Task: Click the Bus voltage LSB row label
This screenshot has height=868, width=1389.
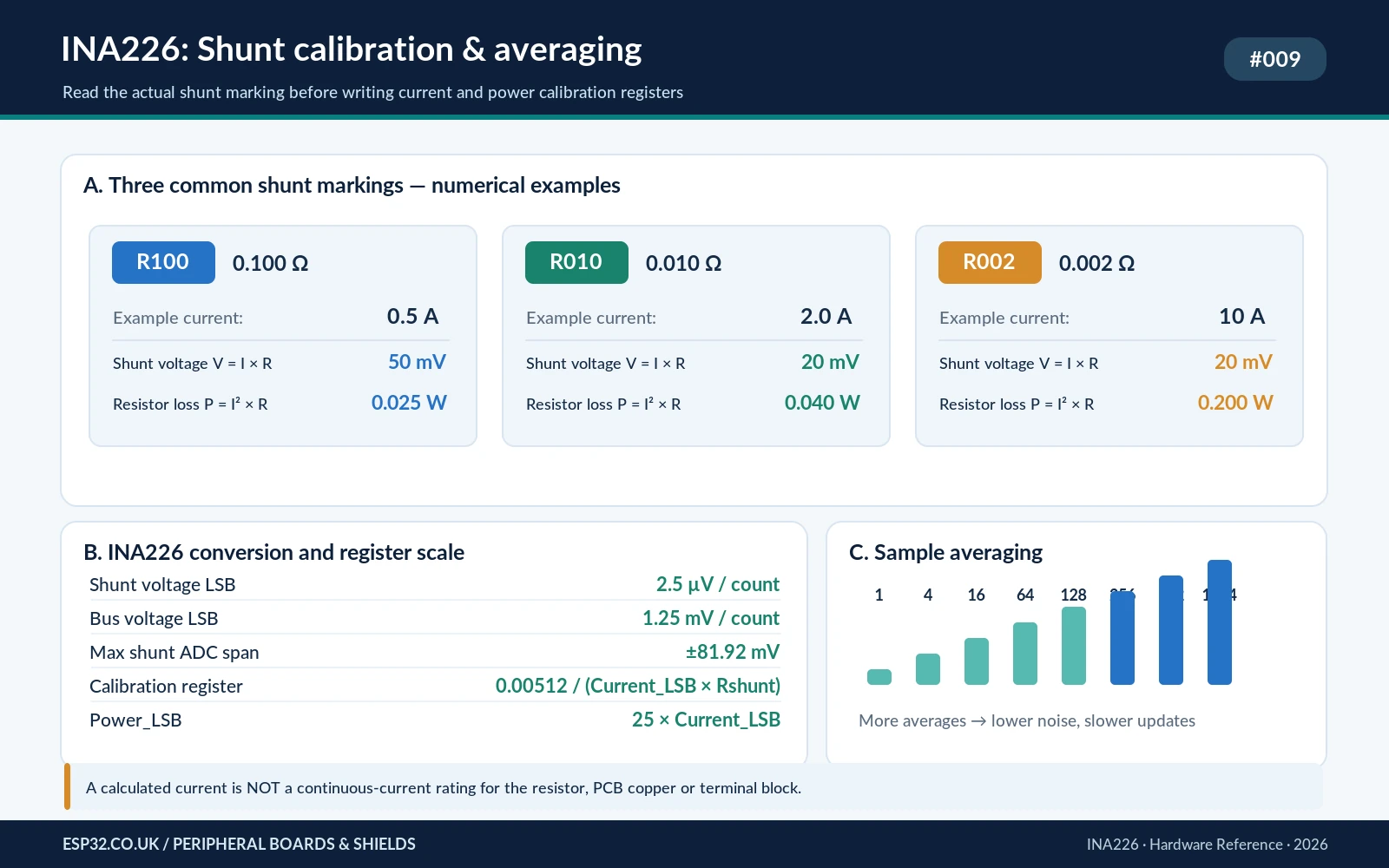Action: (x=154, y=619)
